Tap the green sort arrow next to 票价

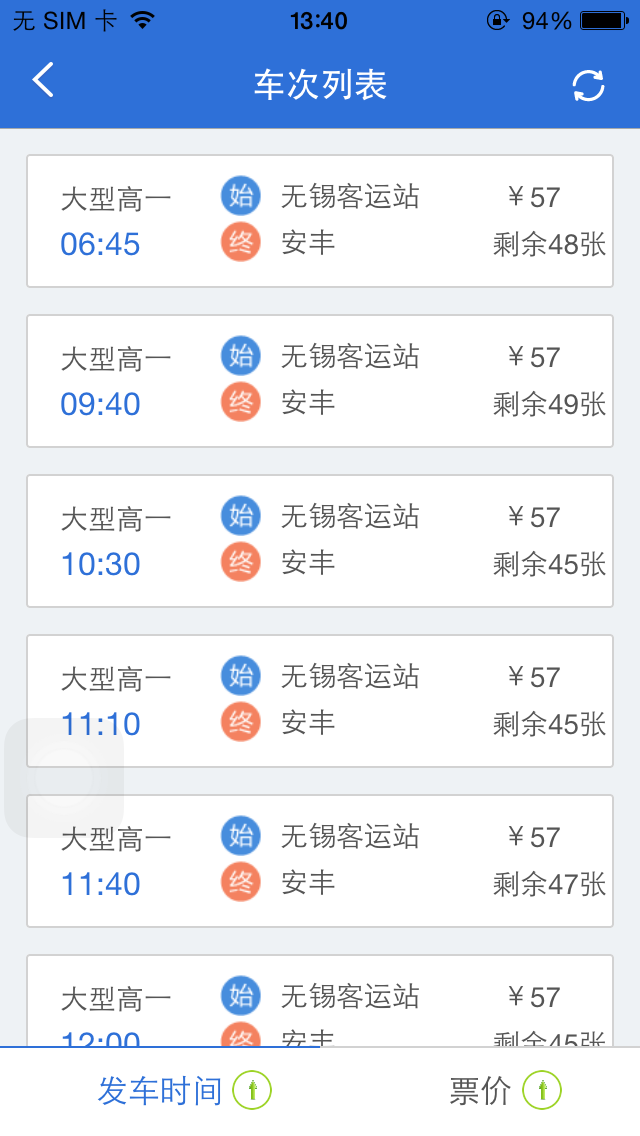(x=541, y=1091)
